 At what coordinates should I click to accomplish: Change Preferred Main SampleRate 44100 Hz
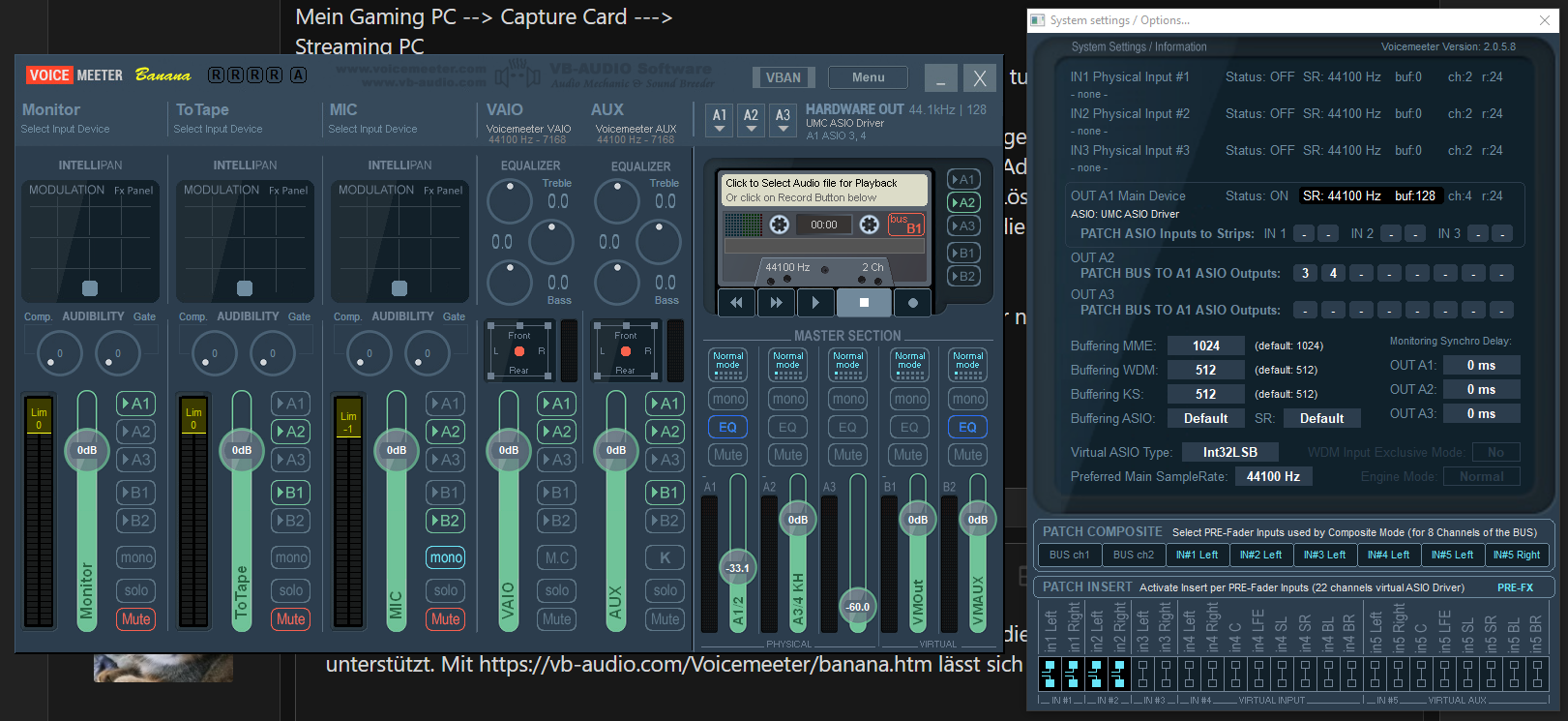click(x=1273, y=476)
